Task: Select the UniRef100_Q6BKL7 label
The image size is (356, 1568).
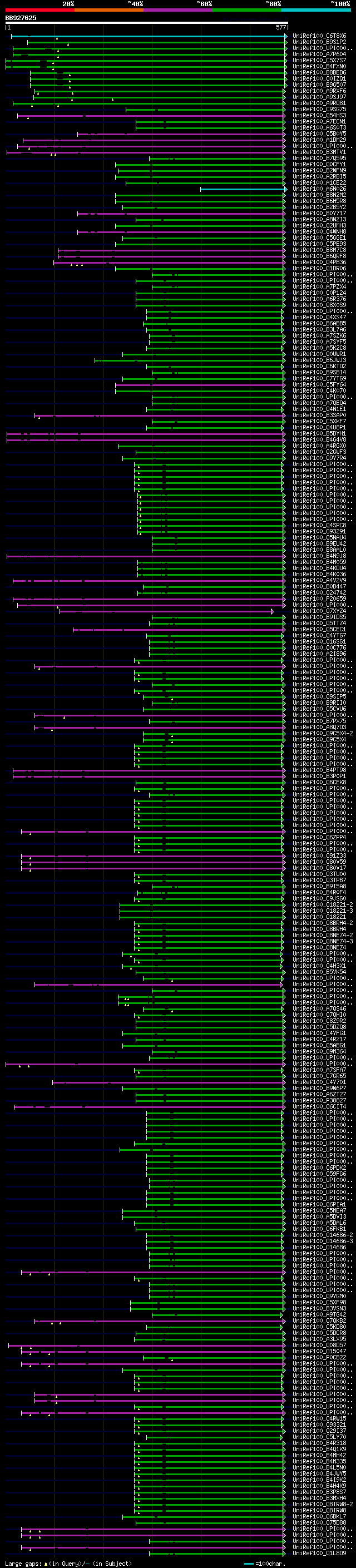Action: point(319,1516)
